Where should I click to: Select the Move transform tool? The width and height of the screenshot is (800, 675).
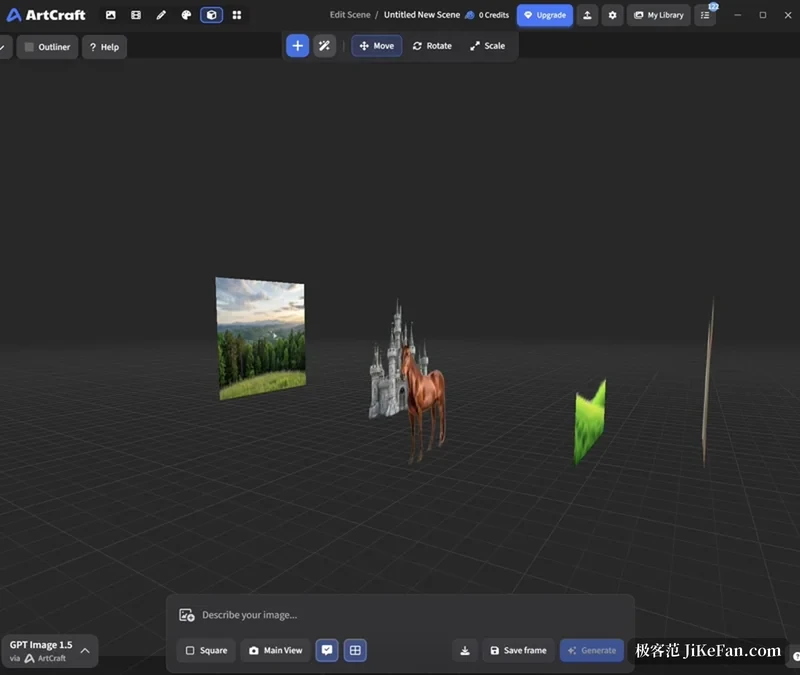377,46
